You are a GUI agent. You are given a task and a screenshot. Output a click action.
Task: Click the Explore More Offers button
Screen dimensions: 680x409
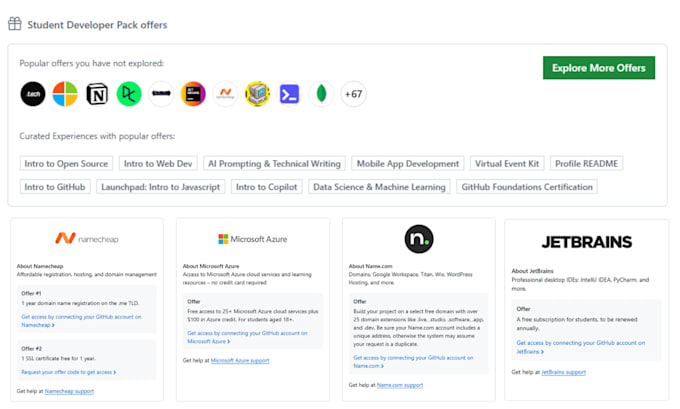click(599, 68)
